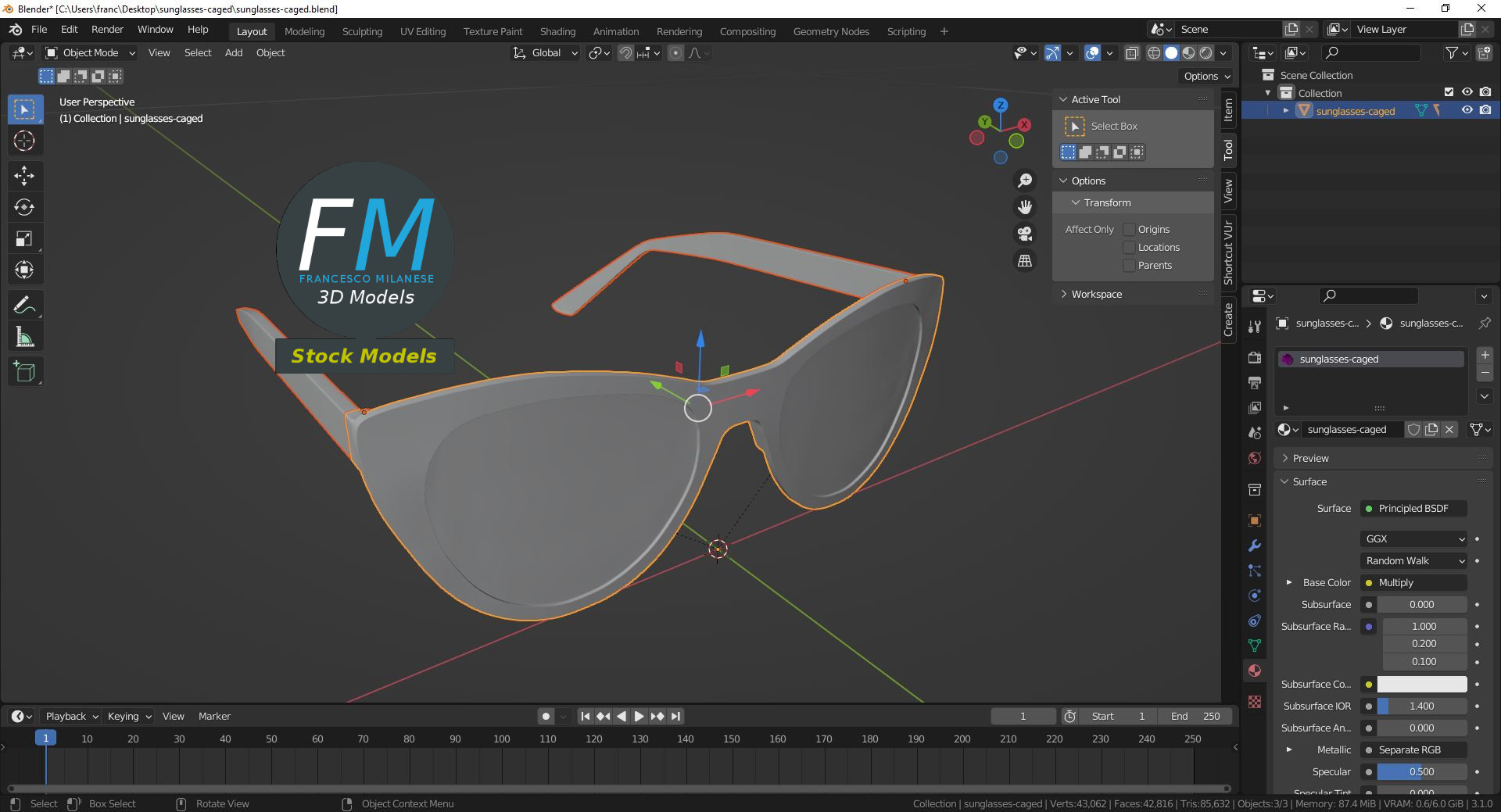Check the Affect Only Parents option

coord(1129,266)
